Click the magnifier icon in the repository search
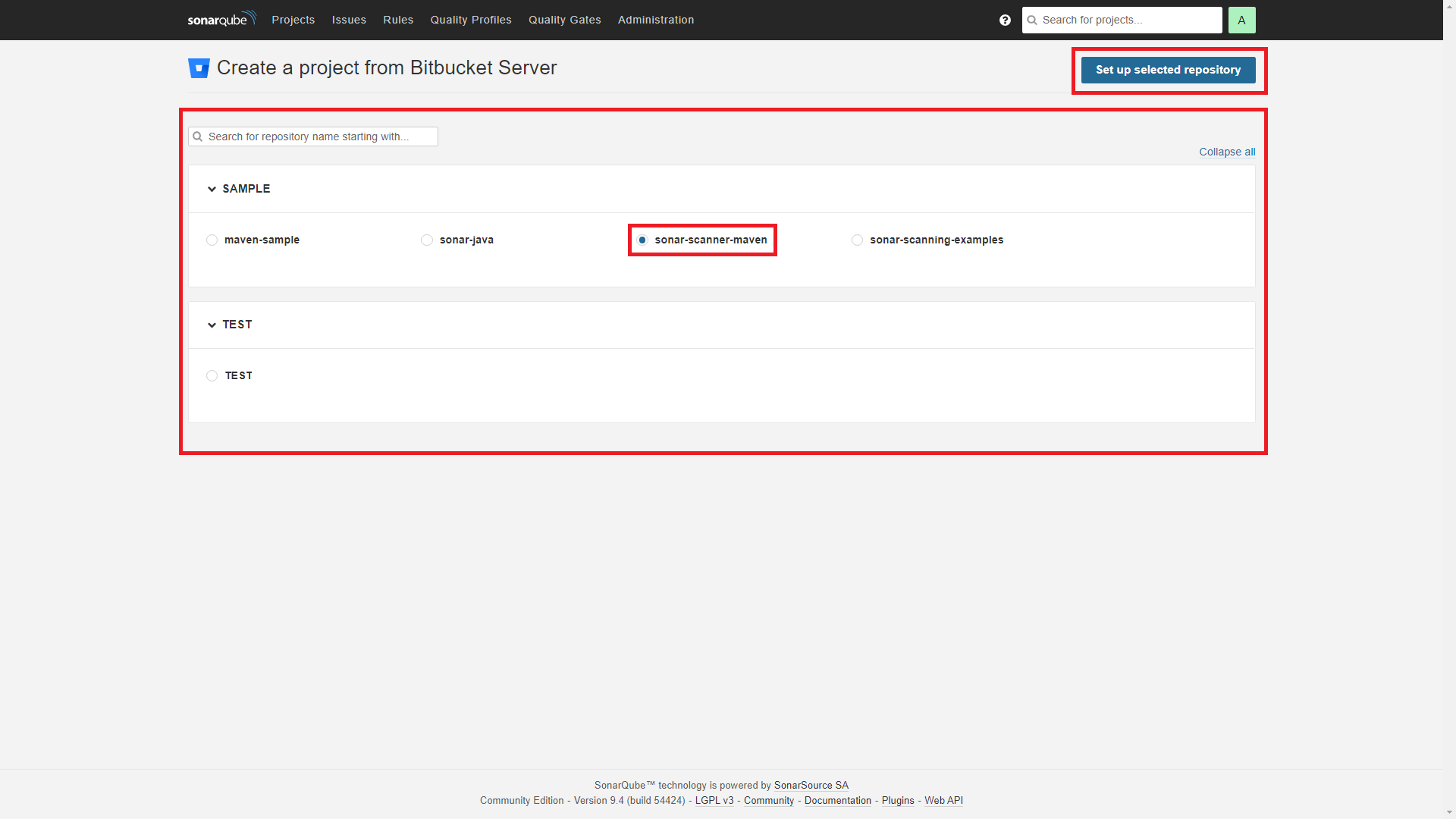 (198, 136)
